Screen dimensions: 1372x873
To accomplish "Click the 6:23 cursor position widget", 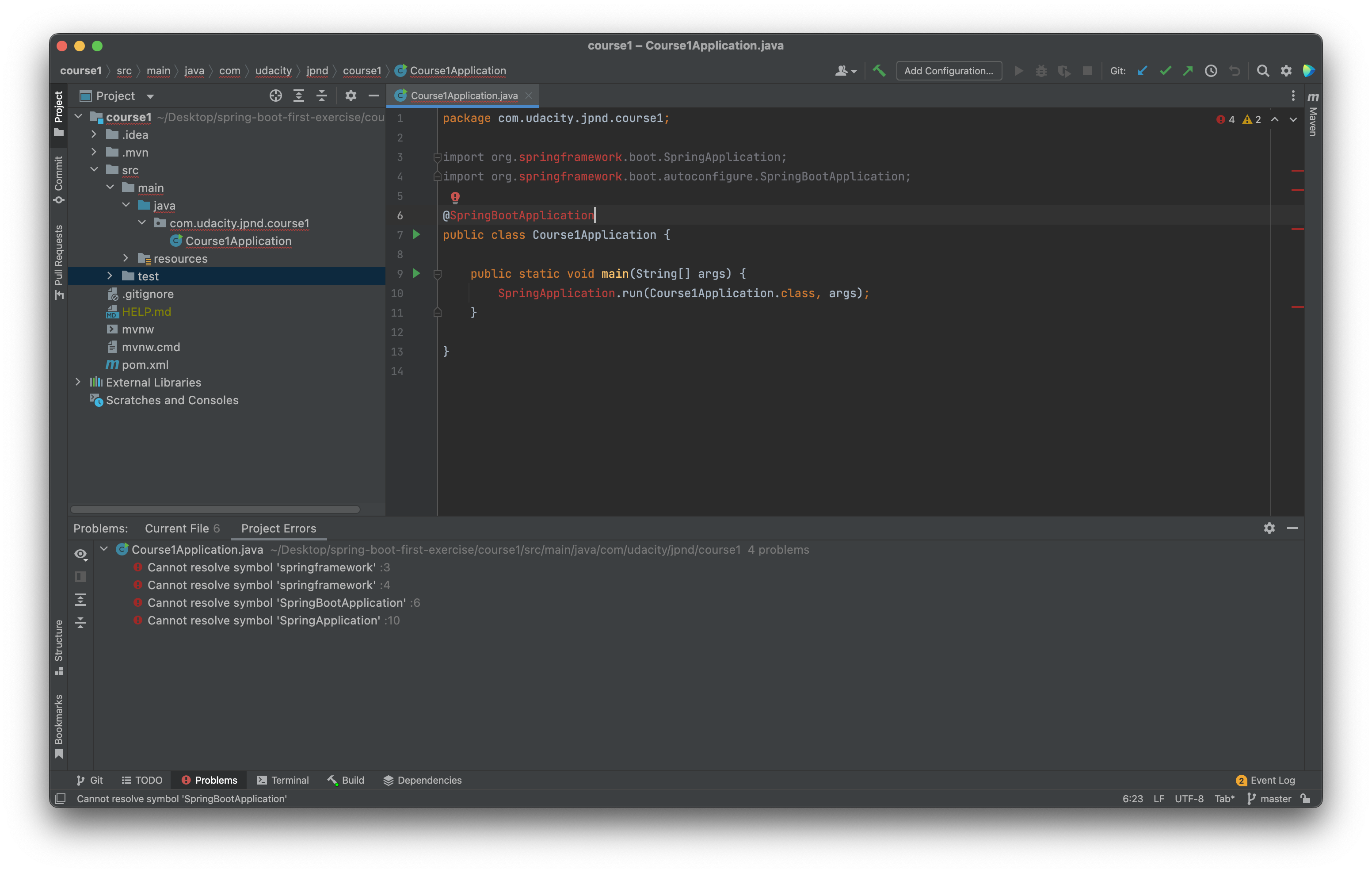I will tap(1133, 798).
